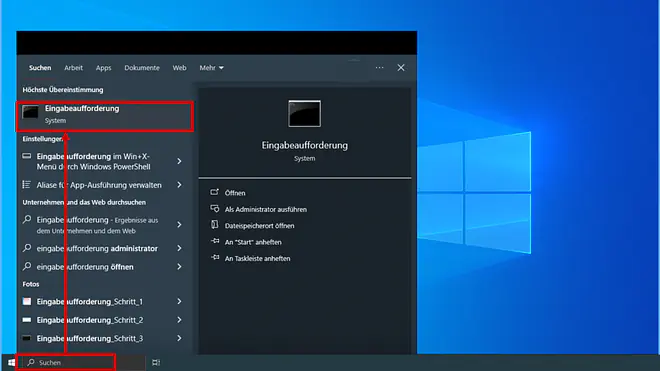
Task: Open Eingabeaufforderung top match result
Action: pyautogui.click(x=105, y=115)
